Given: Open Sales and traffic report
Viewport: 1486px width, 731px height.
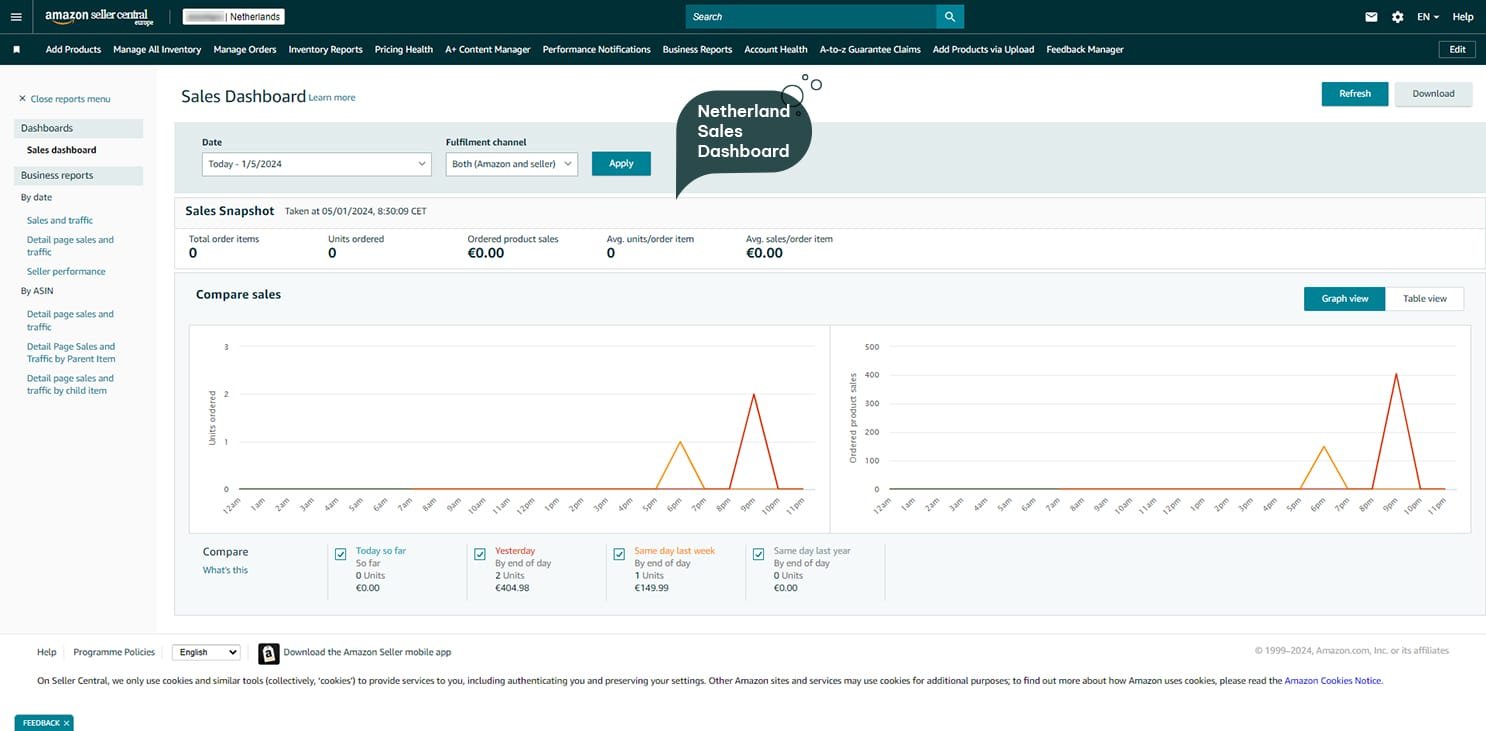Looking at the screenshot, I should pos(60,220).
